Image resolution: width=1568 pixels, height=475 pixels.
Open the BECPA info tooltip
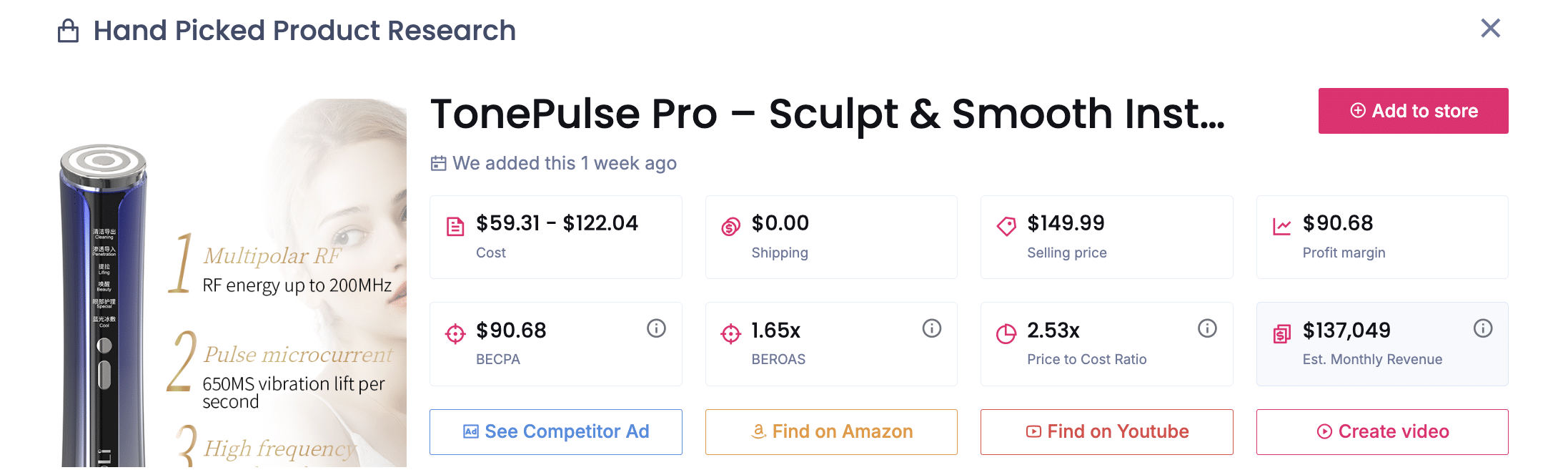(657, 328)
